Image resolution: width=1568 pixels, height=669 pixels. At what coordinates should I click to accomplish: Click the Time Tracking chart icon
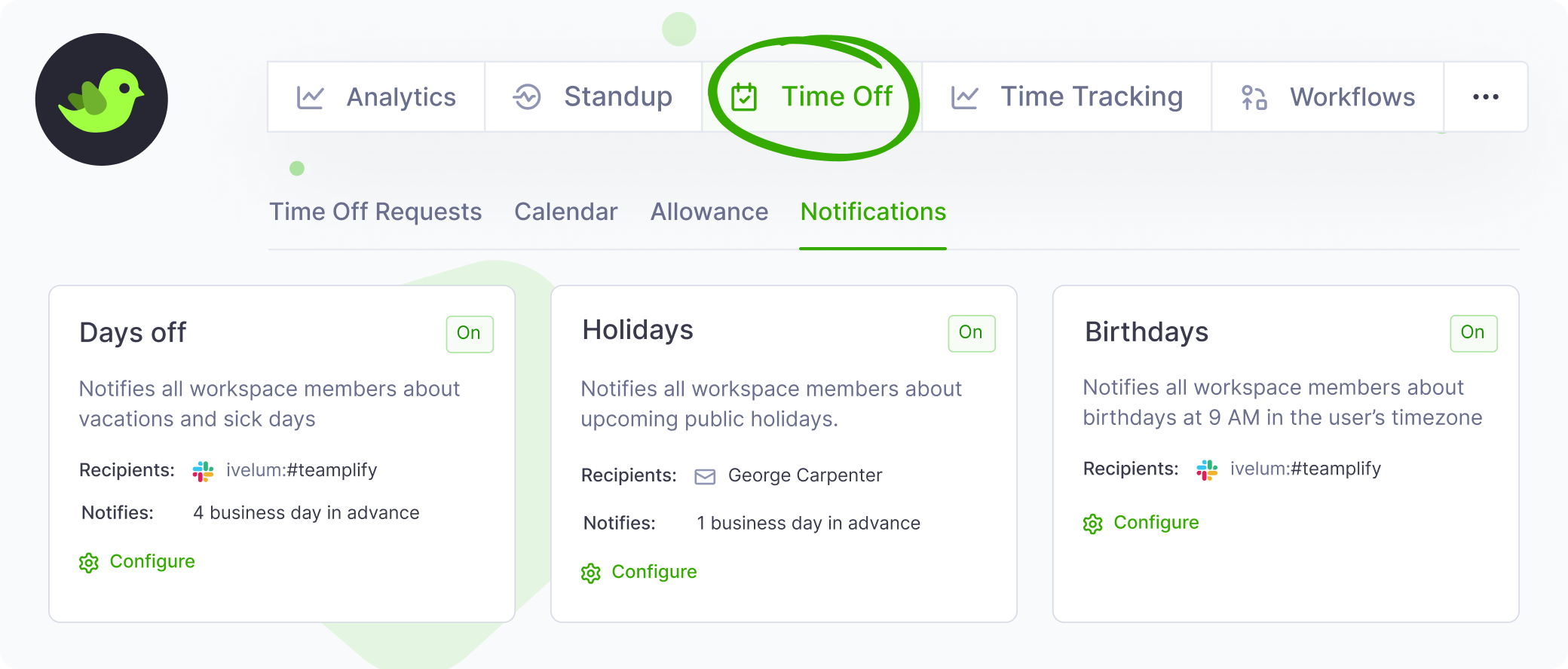(965, 97)
